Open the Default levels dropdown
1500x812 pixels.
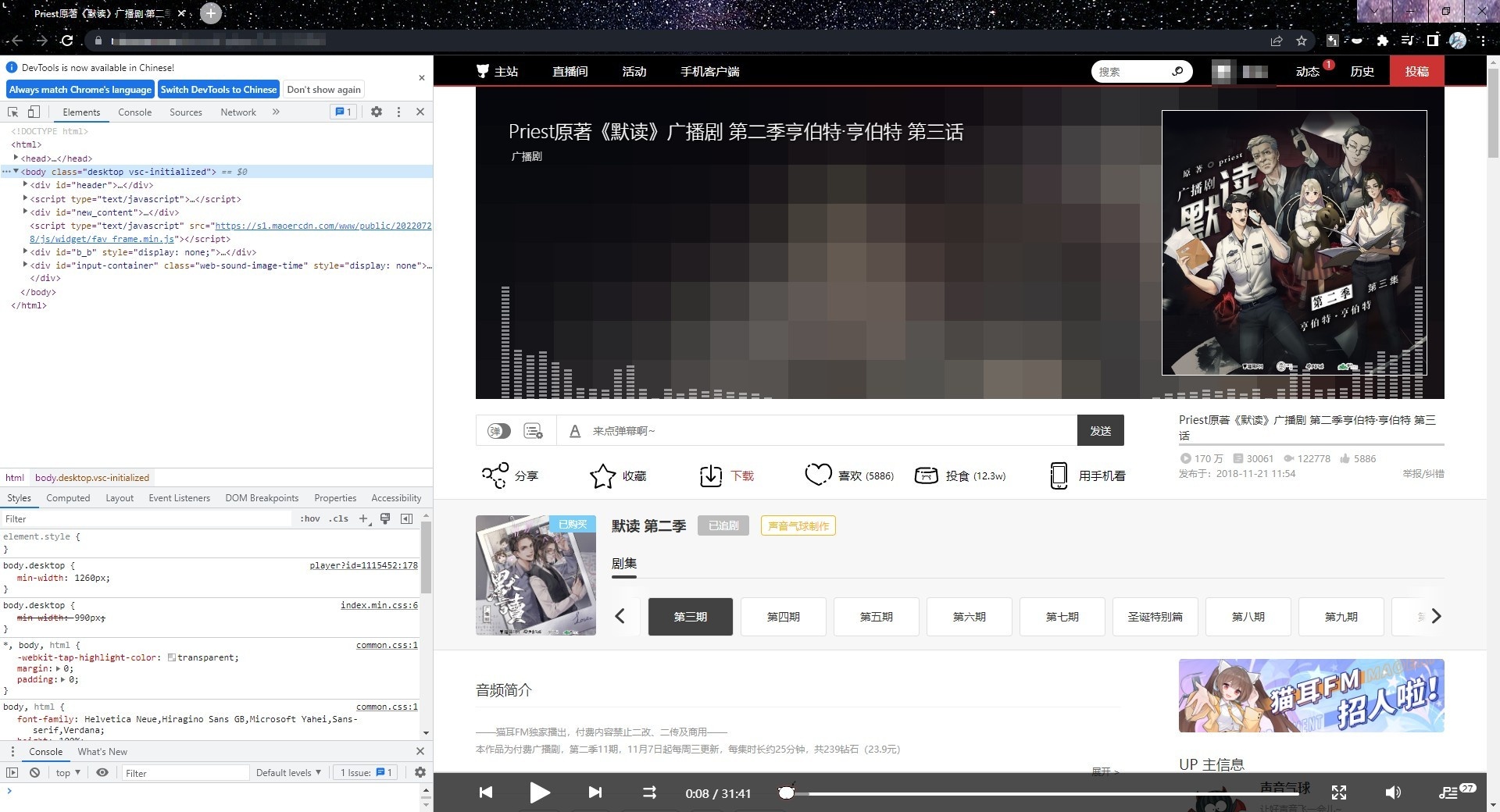point(288,772)
